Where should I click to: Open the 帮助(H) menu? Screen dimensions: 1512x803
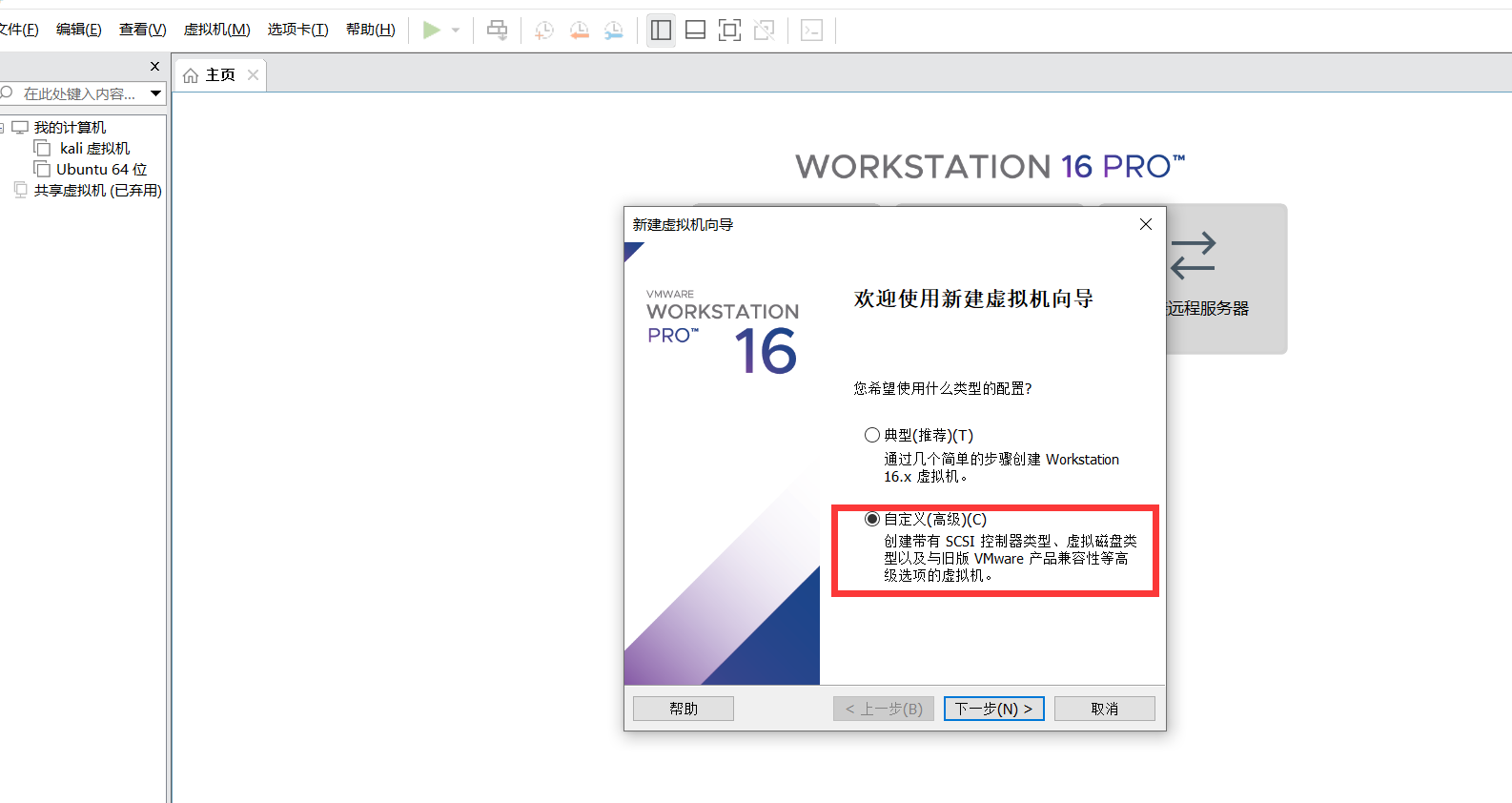pyautogui.click(x=371, y=30)
